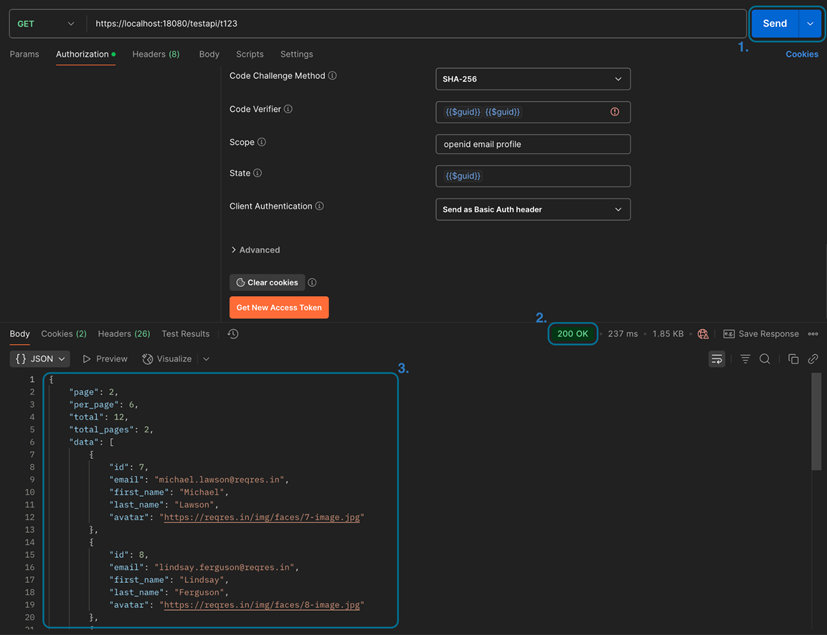Screen dimensions: 827x635
Task: Expand the Client Authentication dropdown
Action: pyautogui.click(x=533, y=210)
